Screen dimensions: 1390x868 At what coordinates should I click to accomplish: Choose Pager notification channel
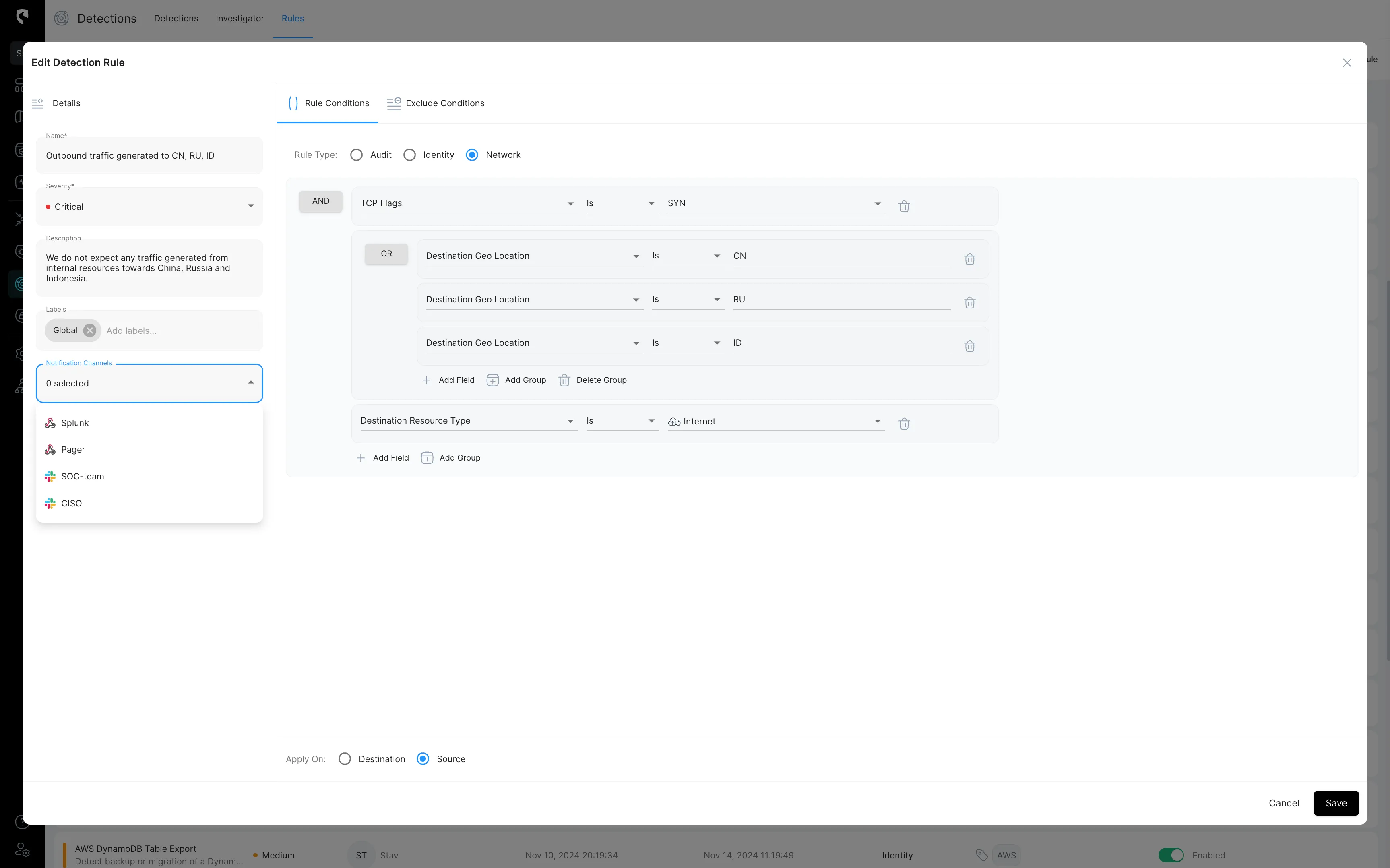149,449
